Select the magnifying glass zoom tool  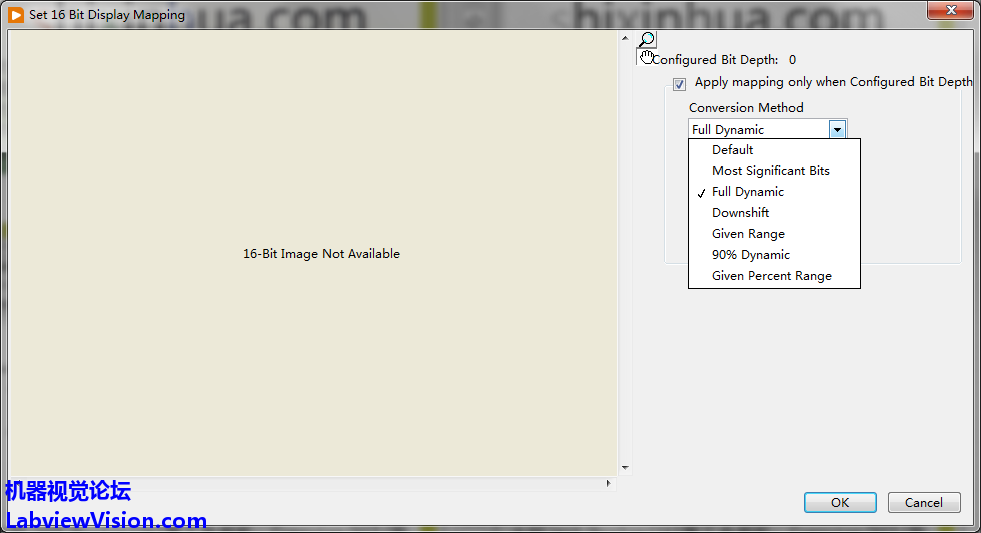point(647,40)
